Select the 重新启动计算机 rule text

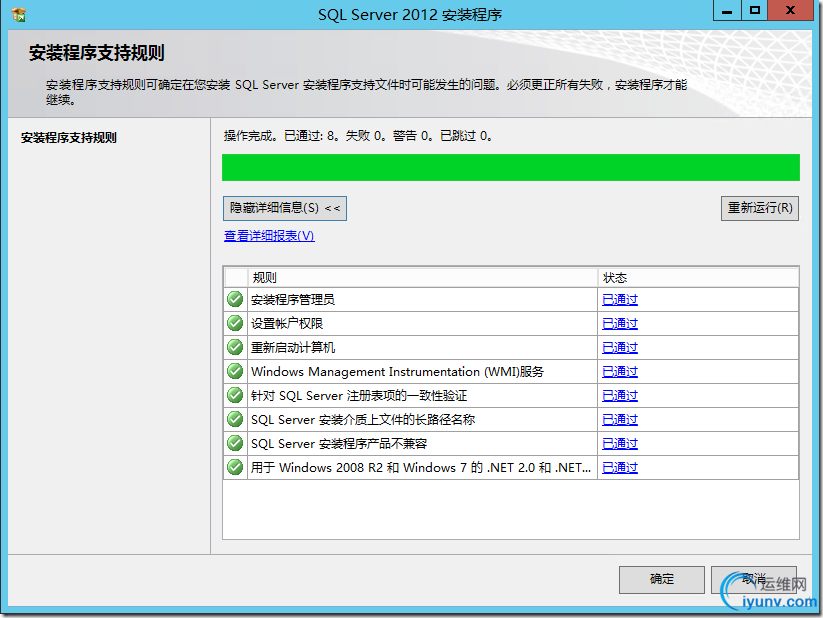(x=293, y=348)
